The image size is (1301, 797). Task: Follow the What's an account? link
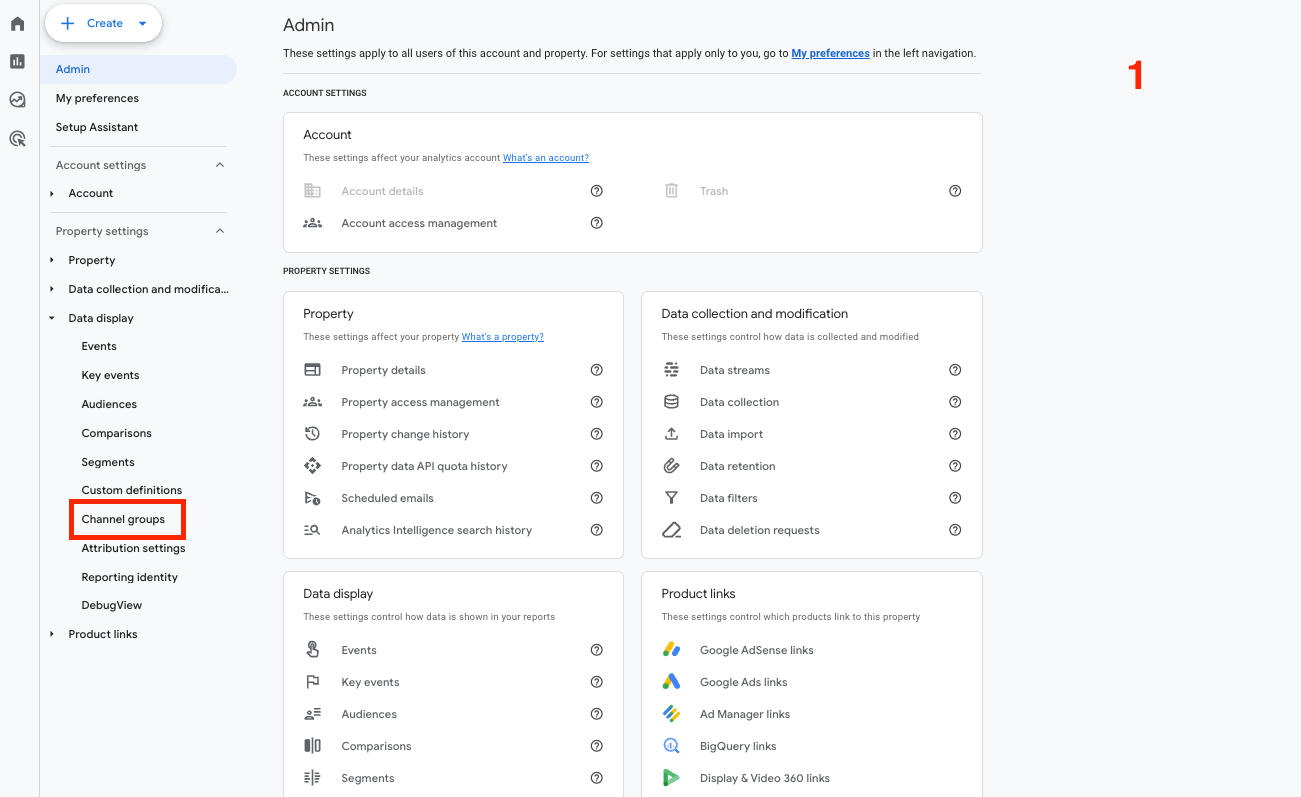[546, 158]
